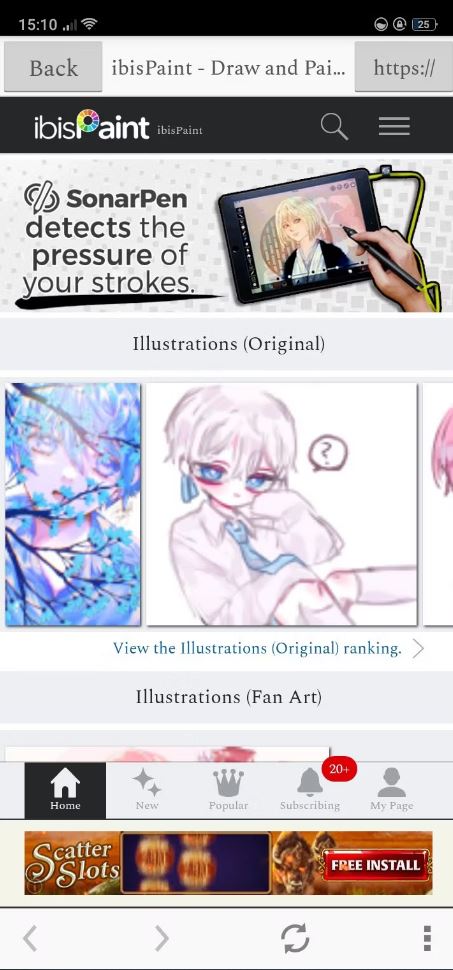
Task: Go forward with browser right arrow
Action: click(161, 938)
